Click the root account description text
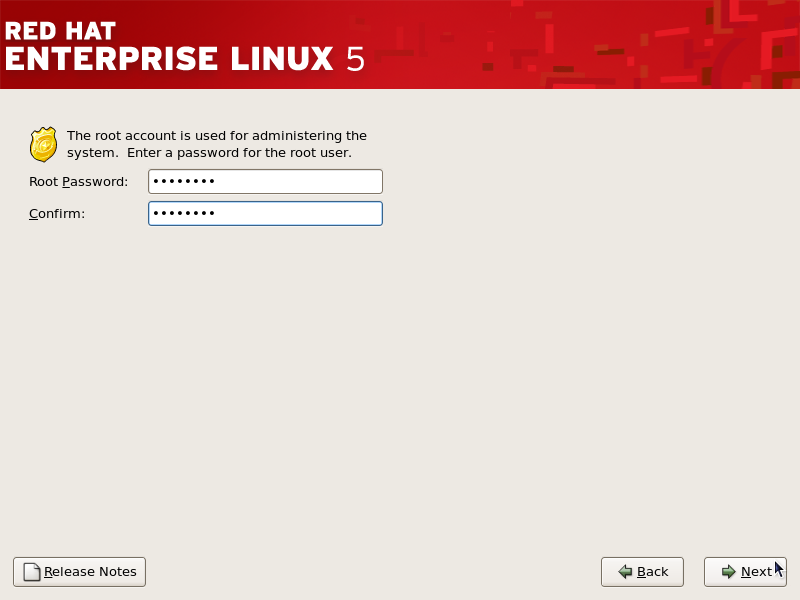 pyautogui.click(x=217, y=144)
